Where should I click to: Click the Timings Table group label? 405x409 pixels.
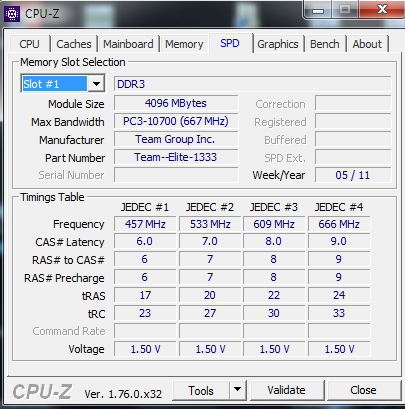pos(52,197)
